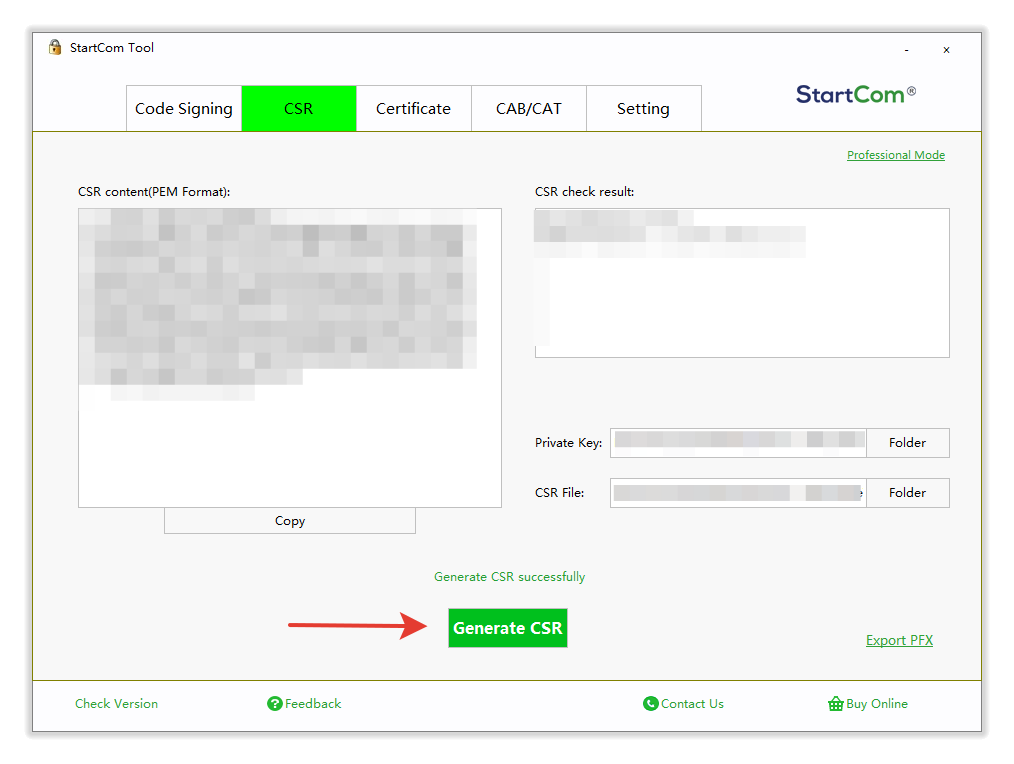
Task: Copy the CSR content
Action: (290, 521)
